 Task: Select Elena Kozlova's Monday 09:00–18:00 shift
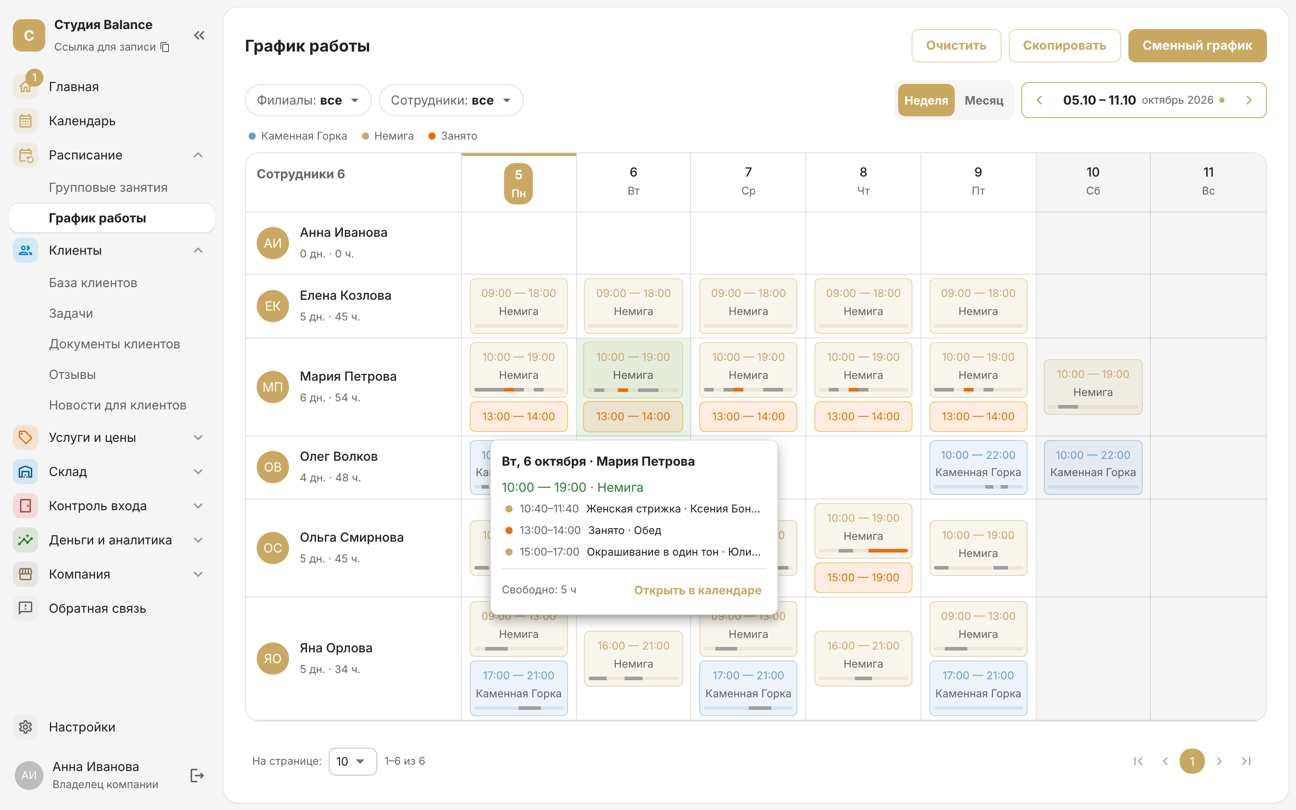[x=518, y=306]
